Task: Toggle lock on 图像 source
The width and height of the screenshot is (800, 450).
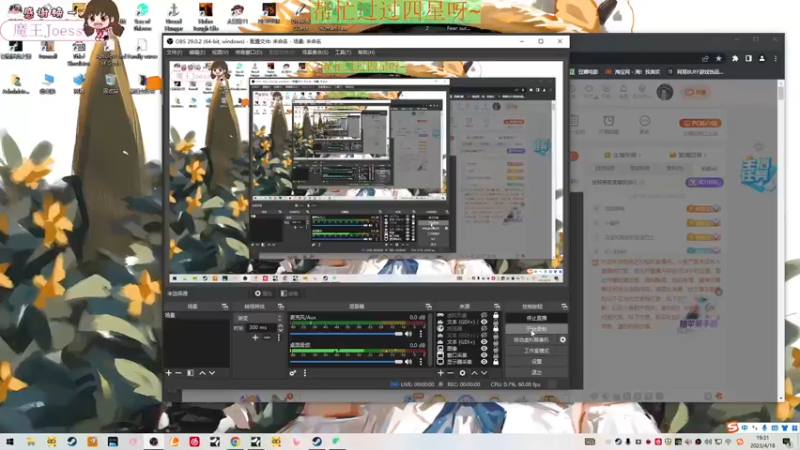Action: click(x=495, y=348)
